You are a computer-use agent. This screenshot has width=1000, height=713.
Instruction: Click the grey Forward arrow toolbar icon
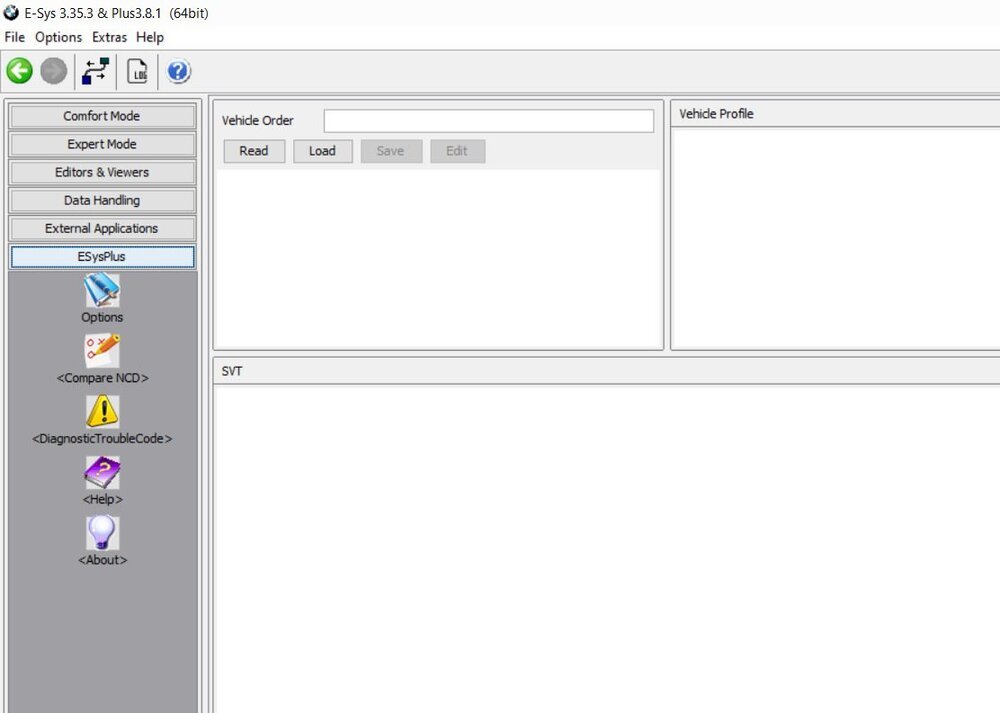tap(54, 71)
